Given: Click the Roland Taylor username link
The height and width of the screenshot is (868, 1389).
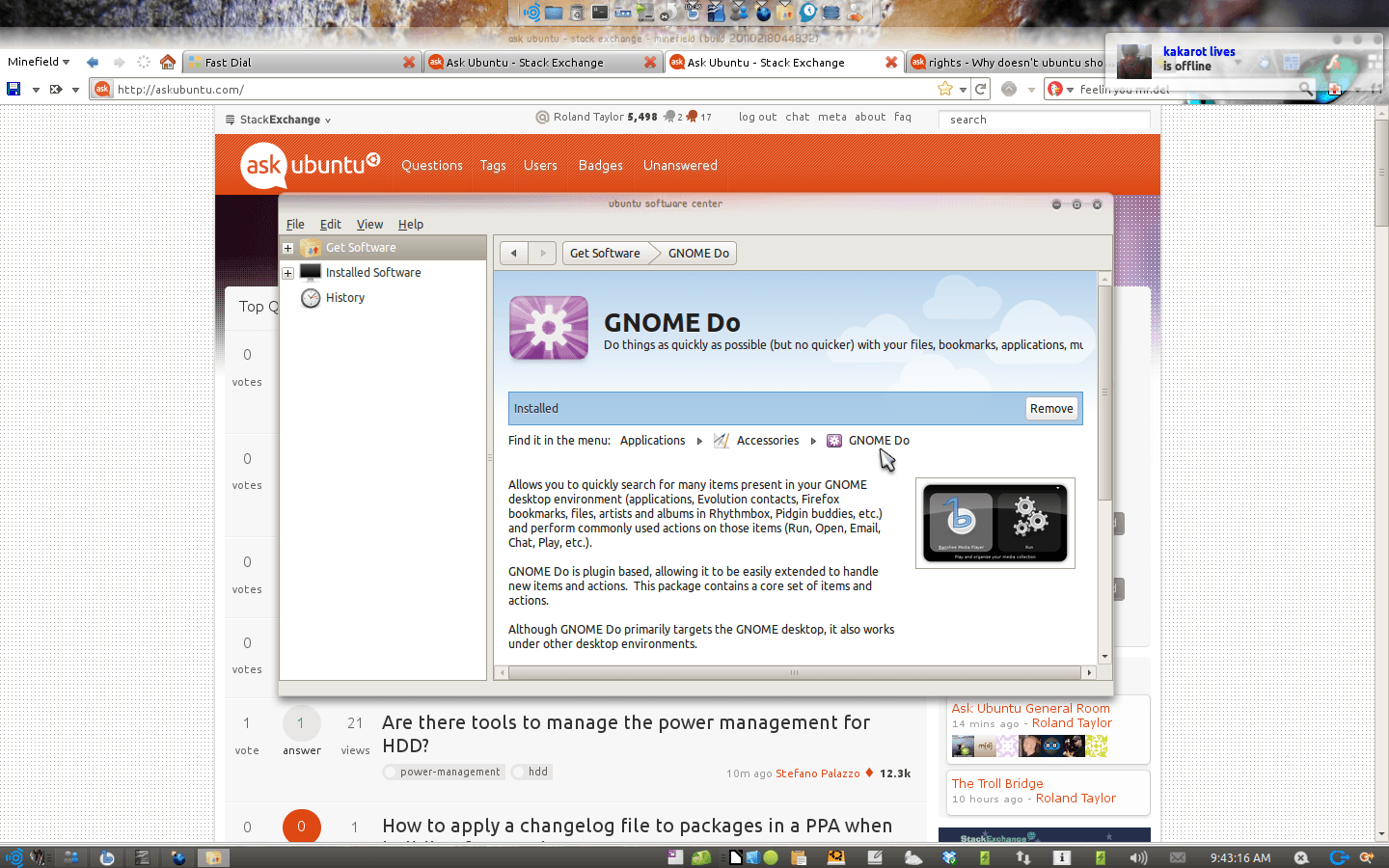Looking at the screenshot, I should click(588, 117).
